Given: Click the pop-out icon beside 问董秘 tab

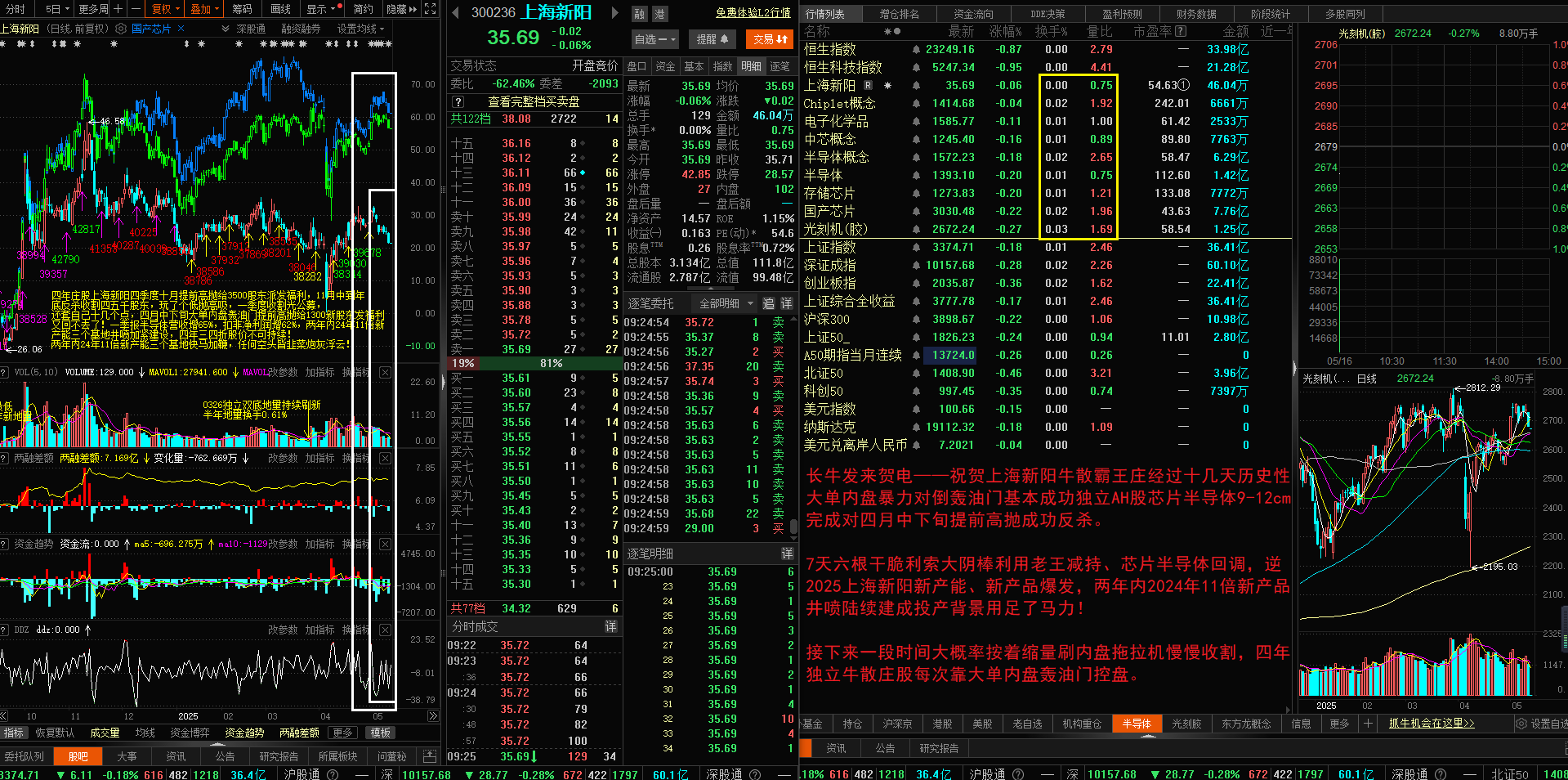Looking at the screenshot, I should click(x=430, y=756).
